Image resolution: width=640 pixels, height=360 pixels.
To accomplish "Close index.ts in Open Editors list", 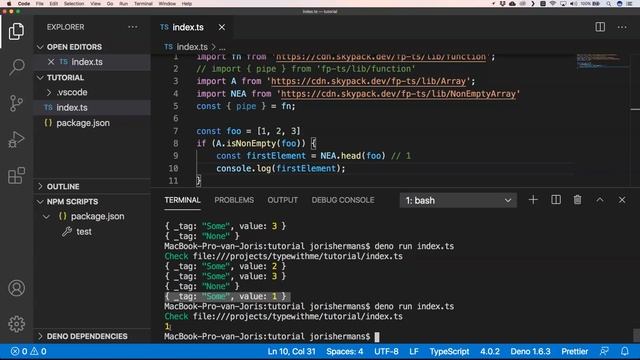I will [x=51, y=62].
